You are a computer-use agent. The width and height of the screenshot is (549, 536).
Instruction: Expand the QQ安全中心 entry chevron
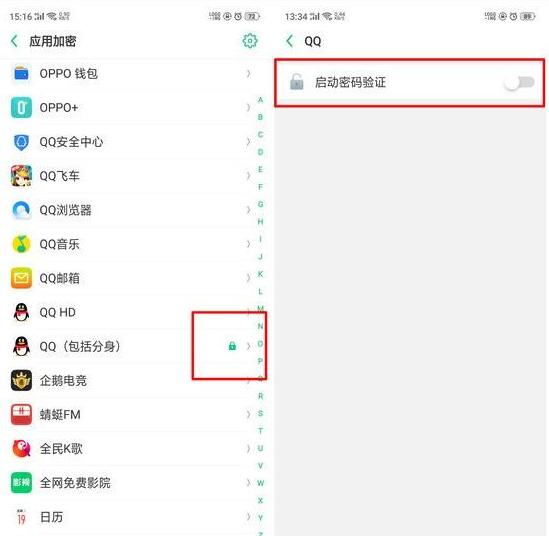coord(248,141)
